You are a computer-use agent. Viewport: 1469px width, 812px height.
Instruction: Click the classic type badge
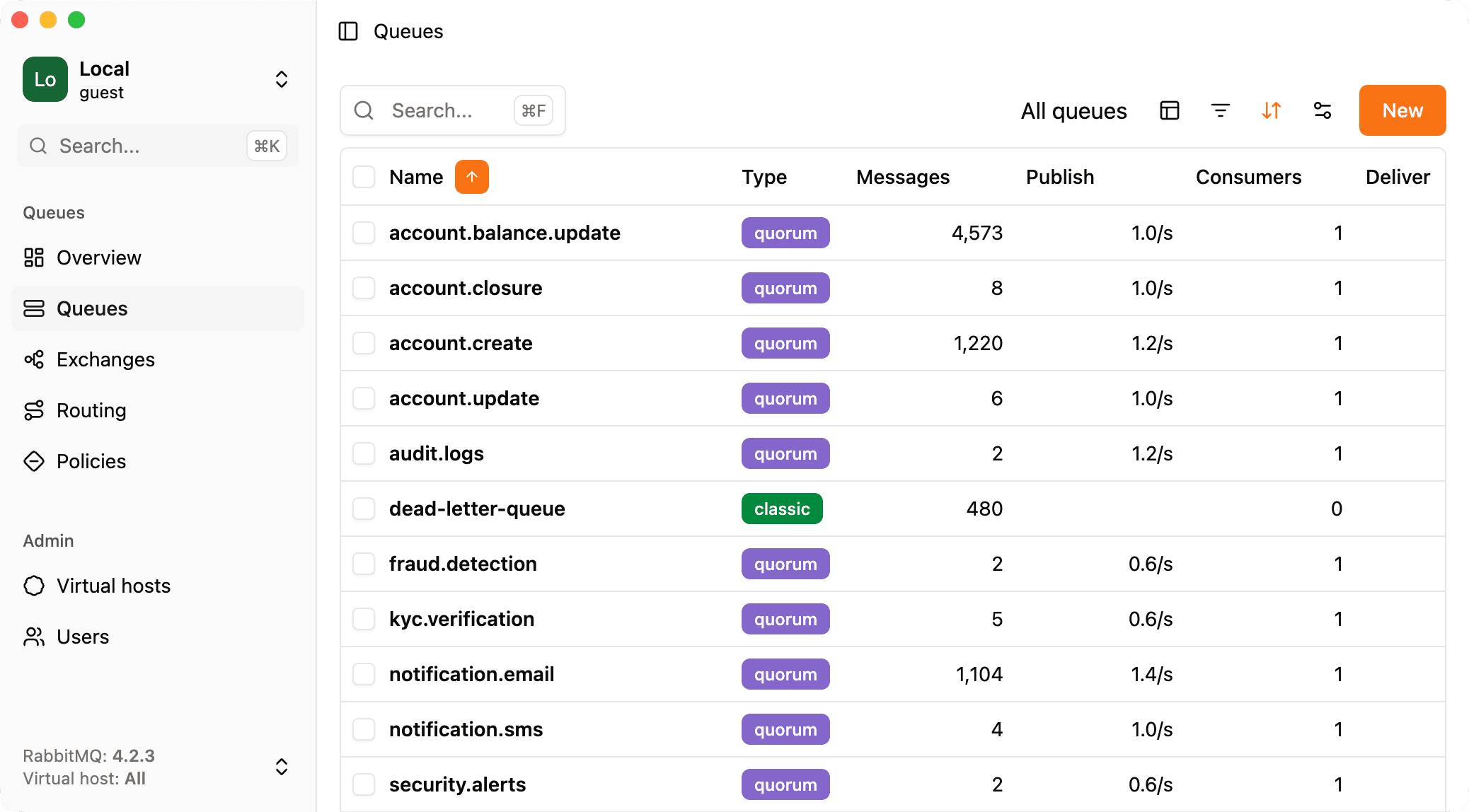point(782,509)
